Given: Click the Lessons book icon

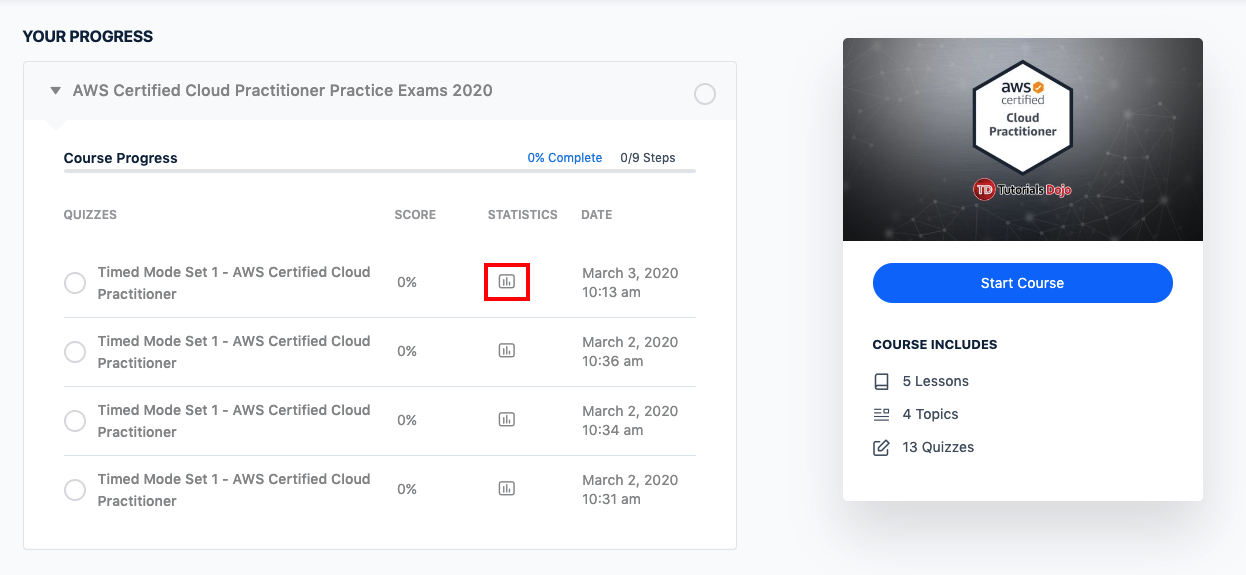Looking at the screenshot, I should (881, 381).
